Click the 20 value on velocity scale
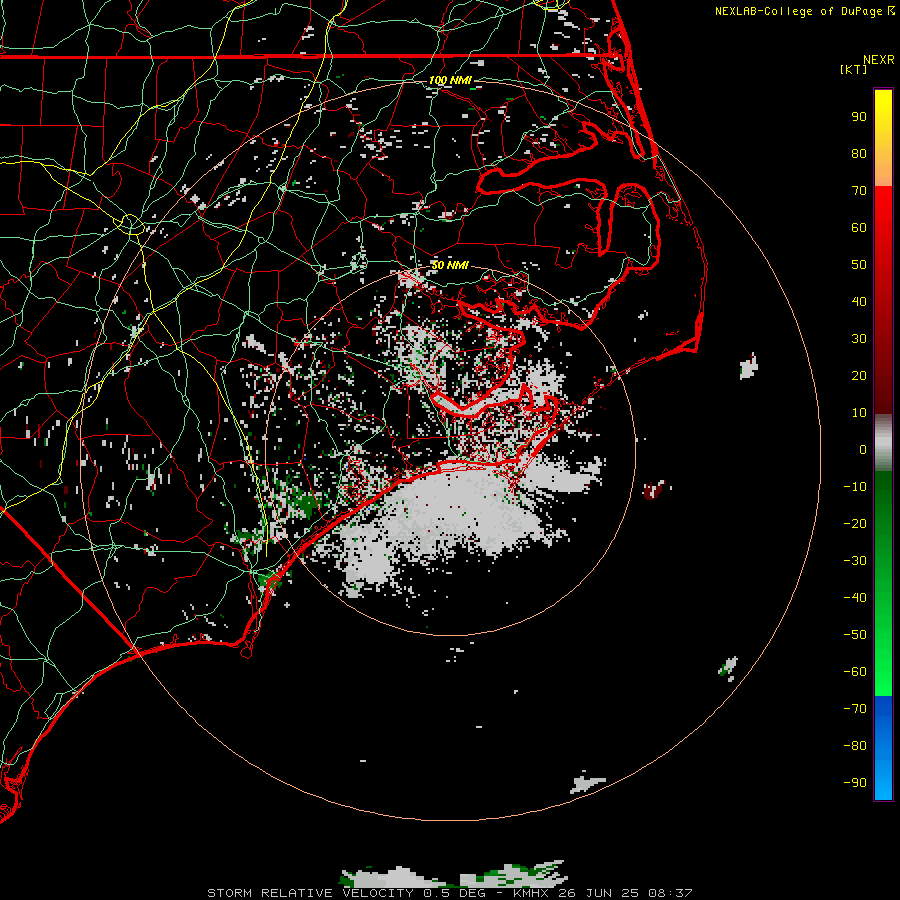 [859, 376]
